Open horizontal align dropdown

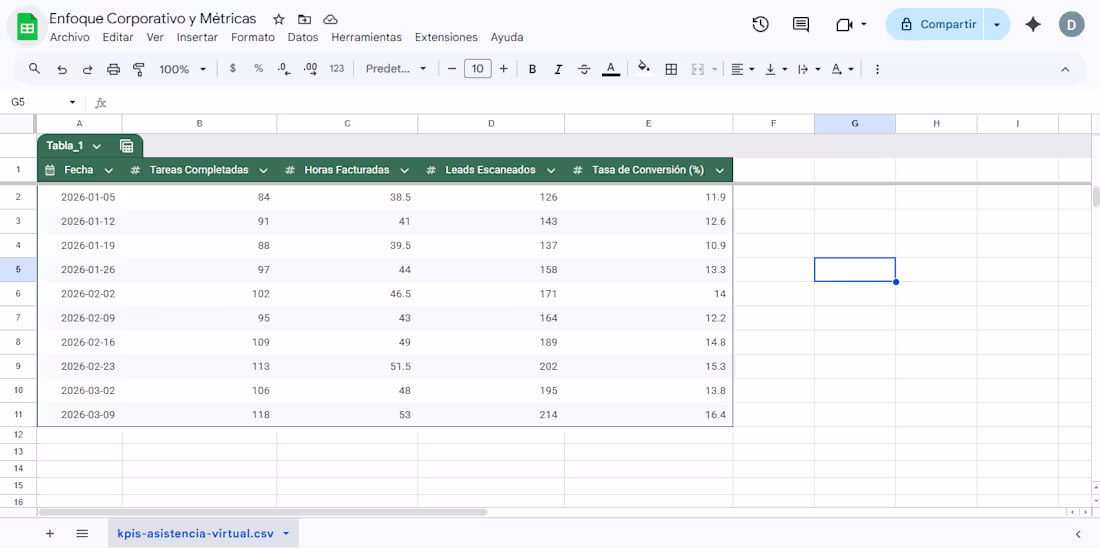[x=742, y=69]
